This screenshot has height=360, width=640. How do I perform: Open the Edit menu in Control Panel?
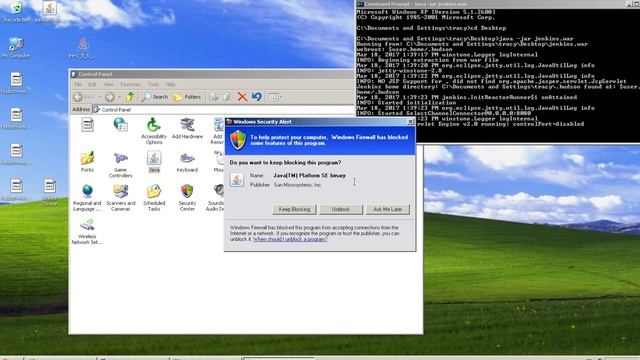(92, 84)
